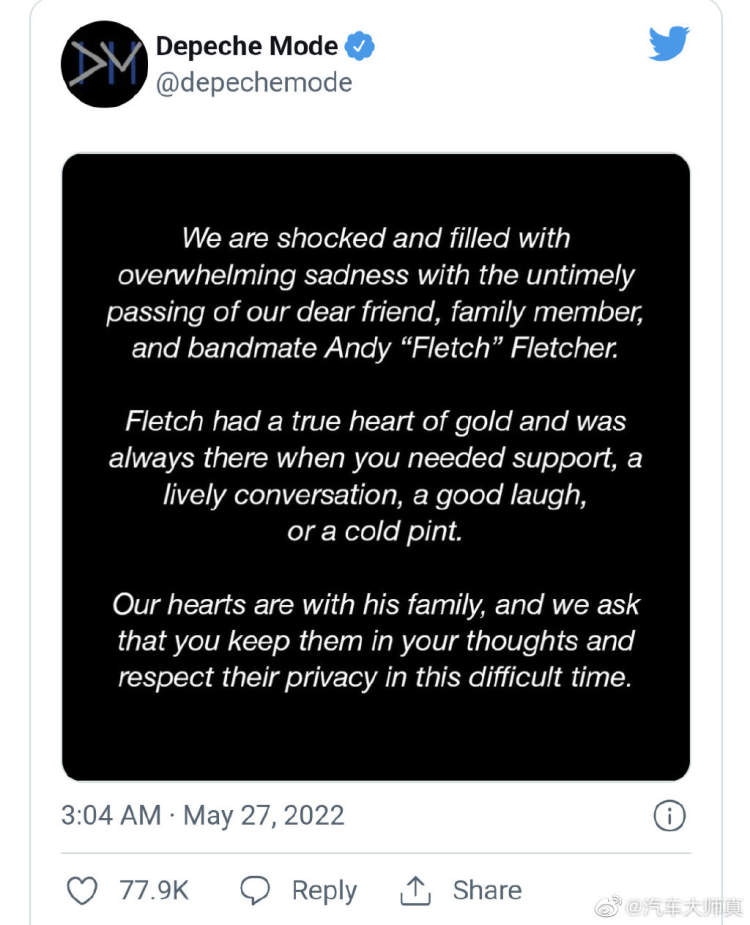Click the 'or a cold pint' line
Image resolution: width=750 pixels, height=925 pixels.
(375, 532)
